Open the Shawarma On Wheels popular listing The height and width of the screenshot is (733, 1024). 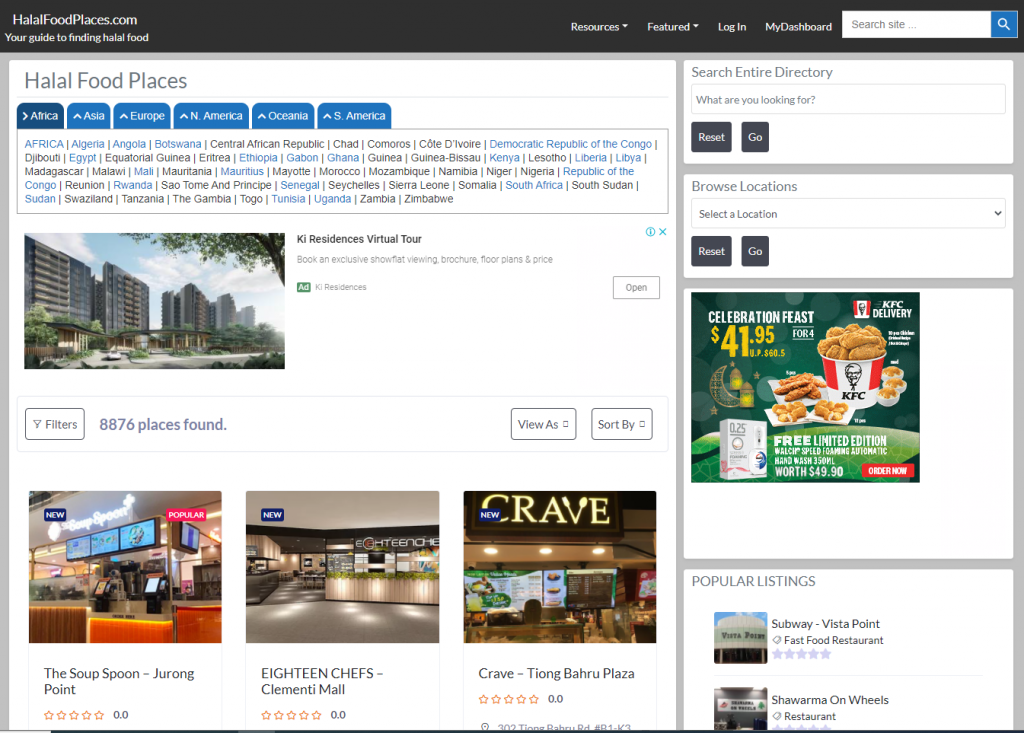click(x=830, y=699)
